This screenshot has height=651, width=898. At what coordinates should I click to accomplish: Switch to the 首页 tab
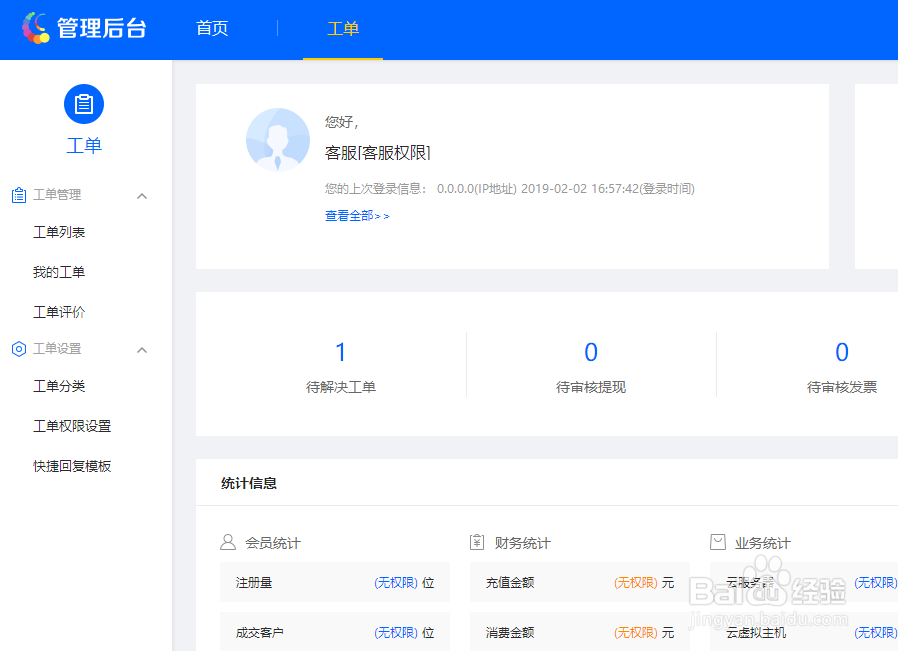pos(212,28)
